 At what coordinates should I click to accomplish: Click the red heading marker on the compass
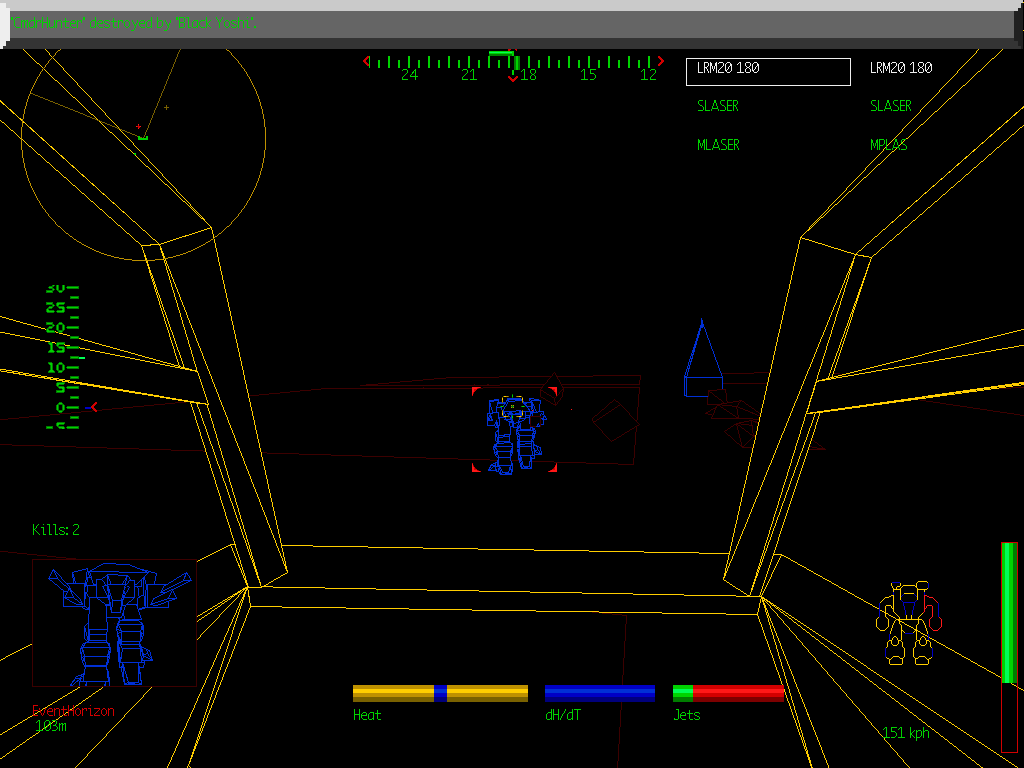(x=513, y=77)
